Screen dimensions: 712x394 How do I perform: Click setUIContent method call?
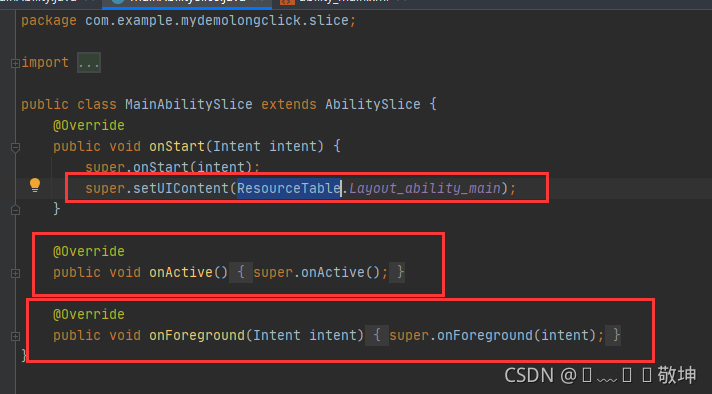181,188
